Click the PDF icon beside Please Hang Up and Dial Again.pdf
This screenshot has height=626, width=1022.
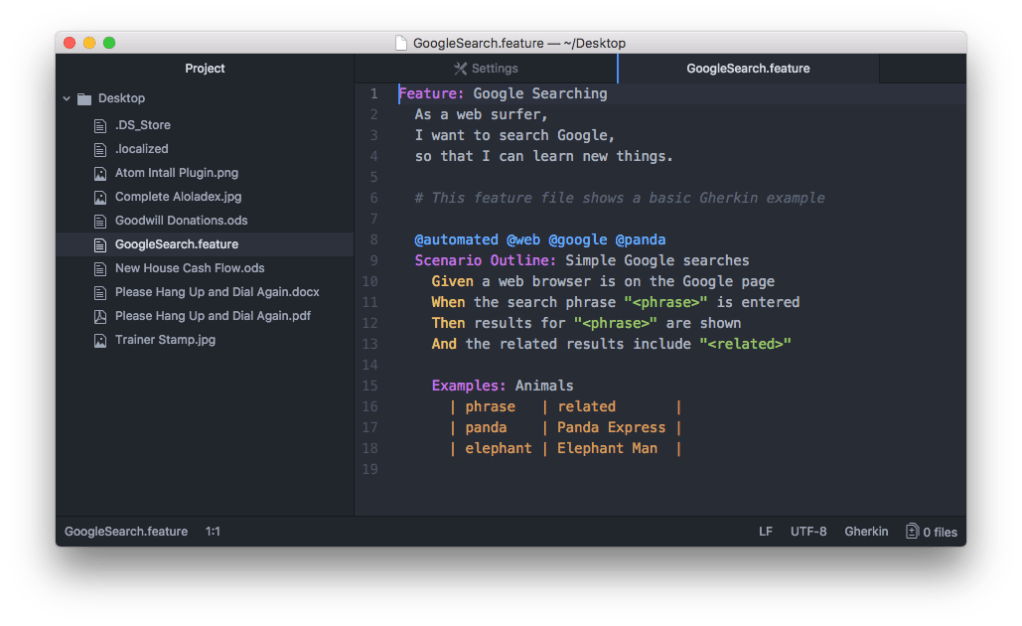(x=101, y=316)
